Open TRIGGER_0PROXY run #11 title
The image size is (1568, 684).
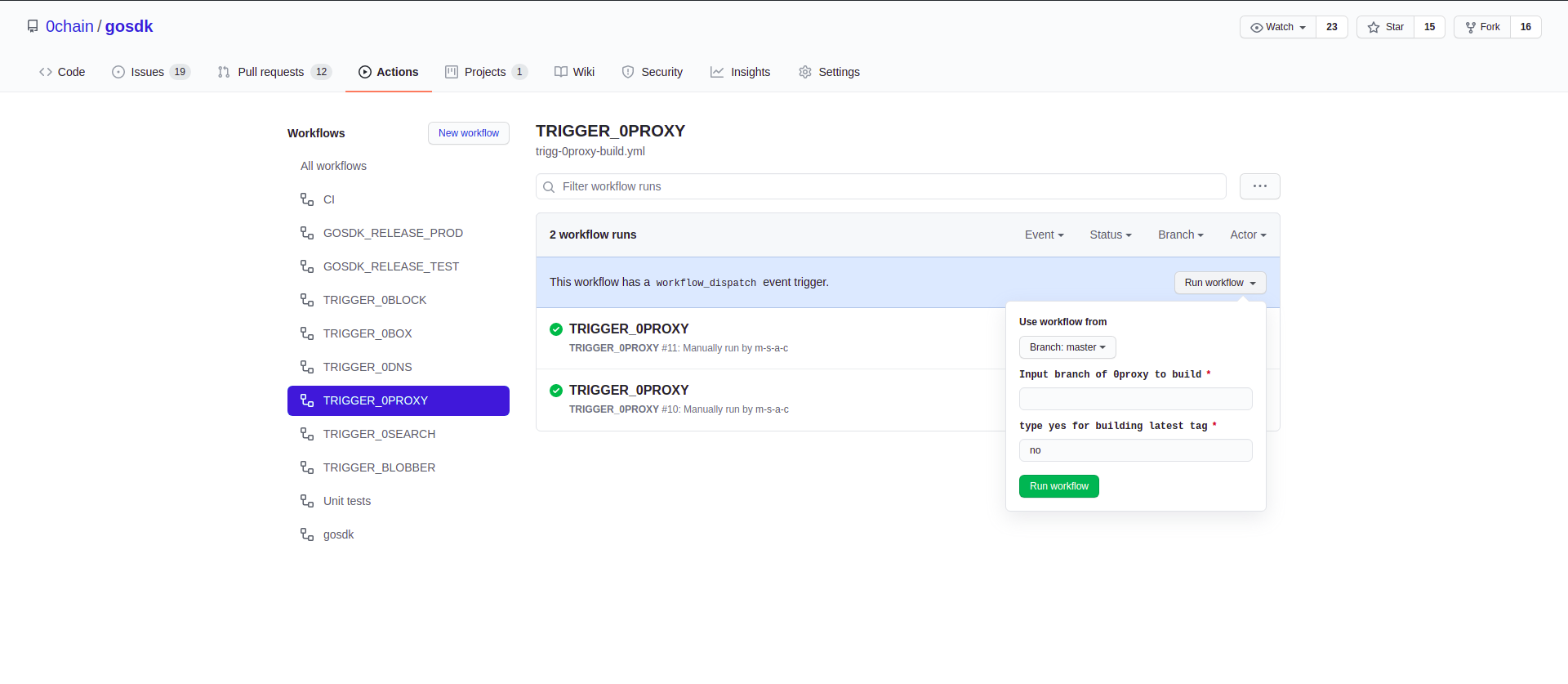click(629, 329)
